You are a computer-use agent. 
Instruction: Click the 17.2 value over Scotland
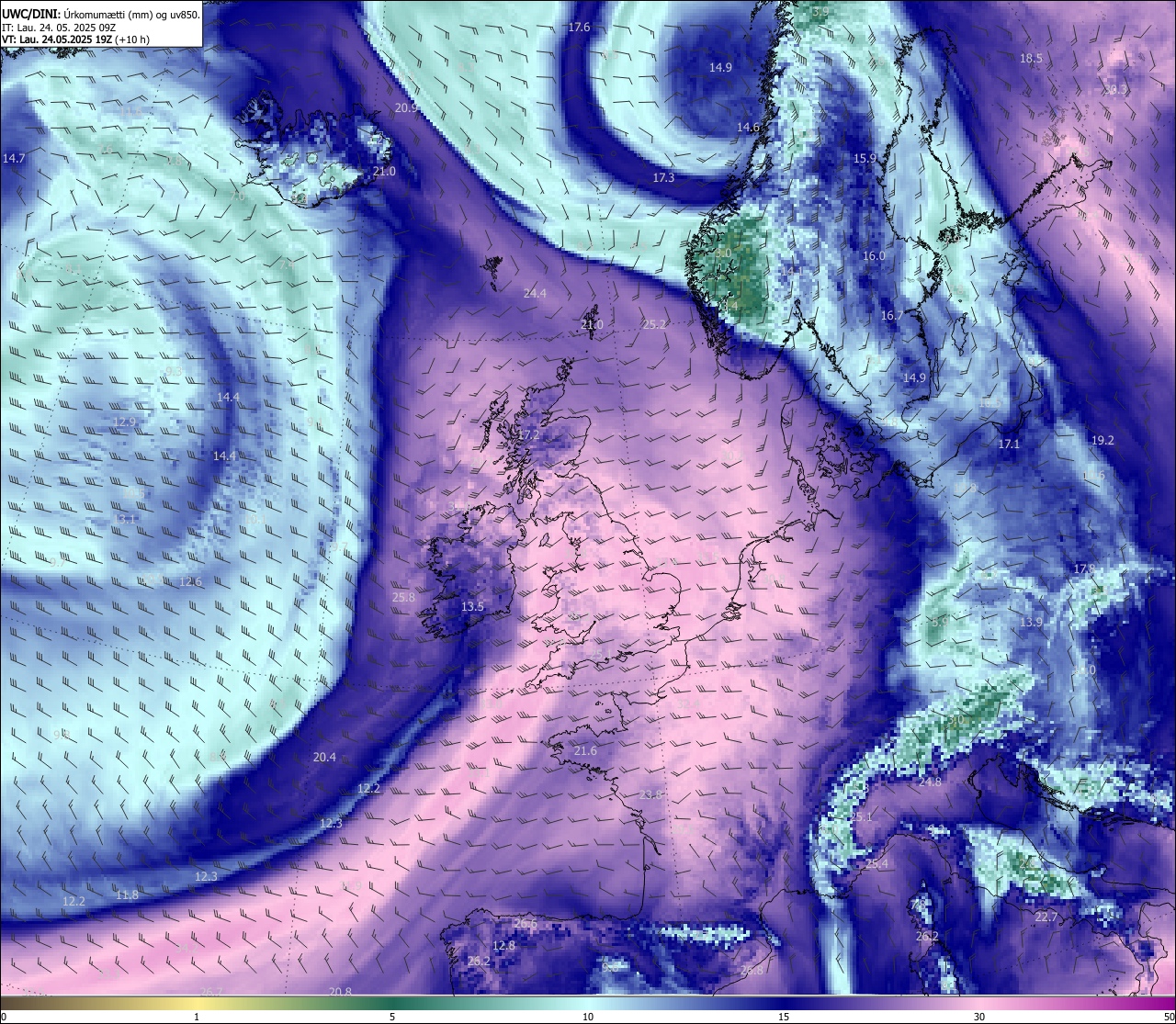tap(528, 434)
